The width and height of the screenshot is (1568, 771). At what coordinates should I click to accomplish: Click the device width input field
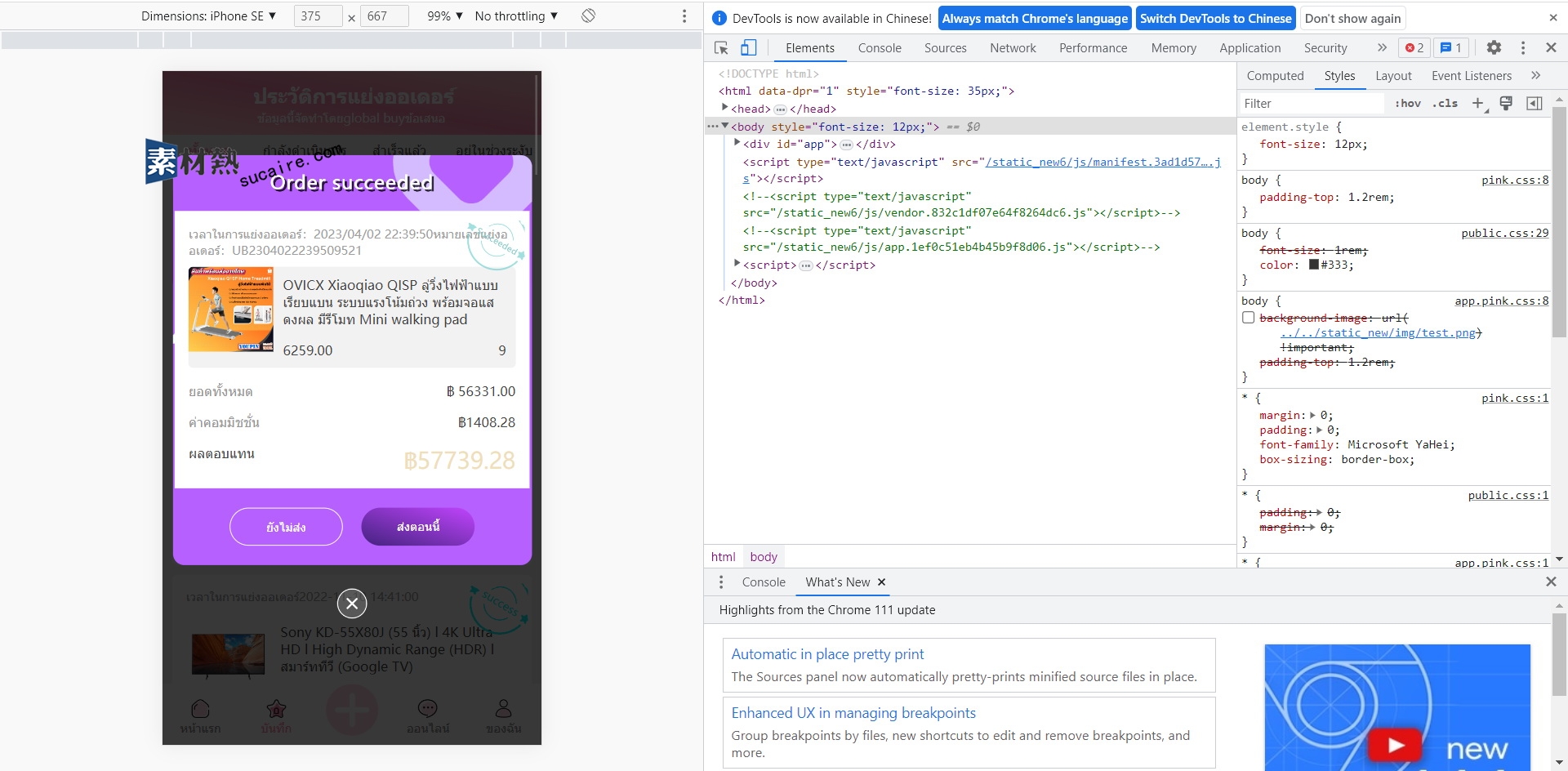pyautogui.click(x=318, y=16)
